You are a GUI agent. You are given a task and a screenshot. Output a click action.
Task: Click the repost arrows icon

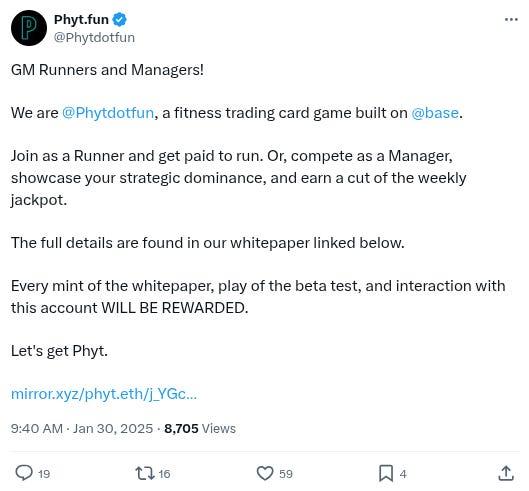tap(145, 473)
